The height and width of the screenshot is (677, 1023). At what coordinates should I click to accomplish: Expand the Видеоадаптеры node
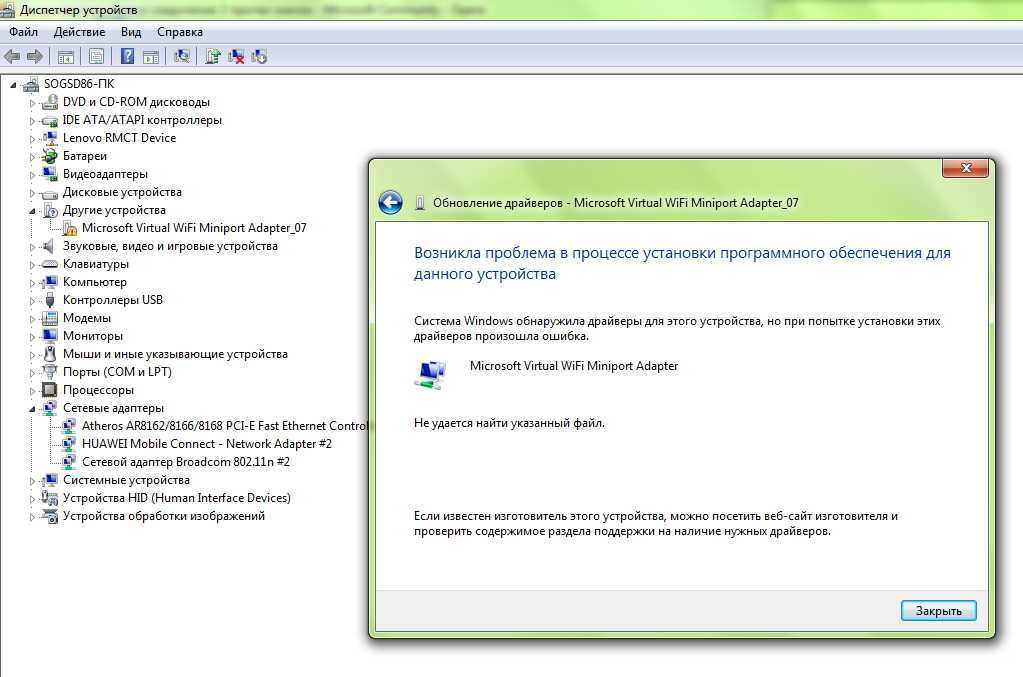32,175
